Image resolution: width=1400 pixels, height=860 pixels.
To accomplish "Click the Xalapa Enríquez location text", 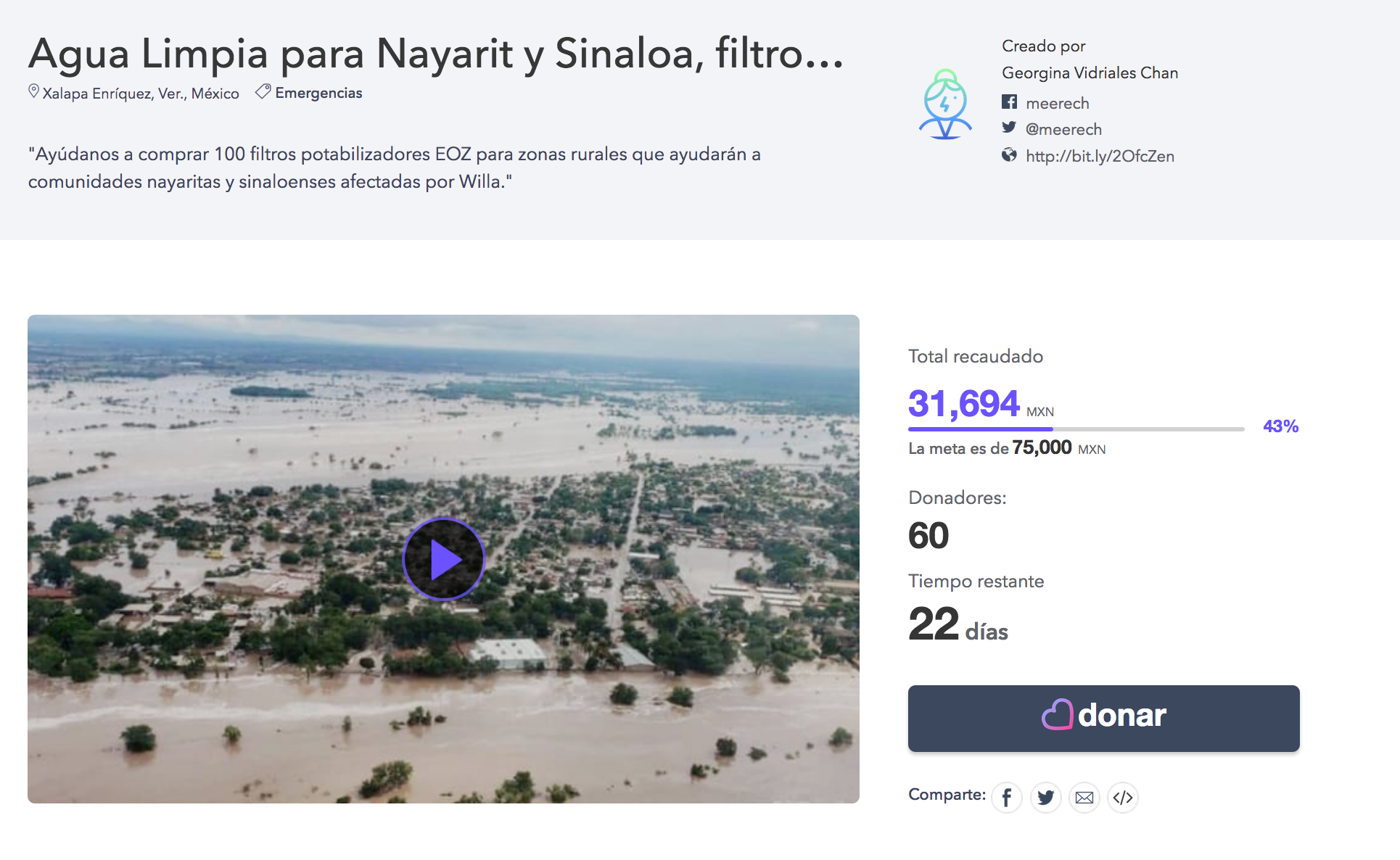I will [x=141, y=94].
